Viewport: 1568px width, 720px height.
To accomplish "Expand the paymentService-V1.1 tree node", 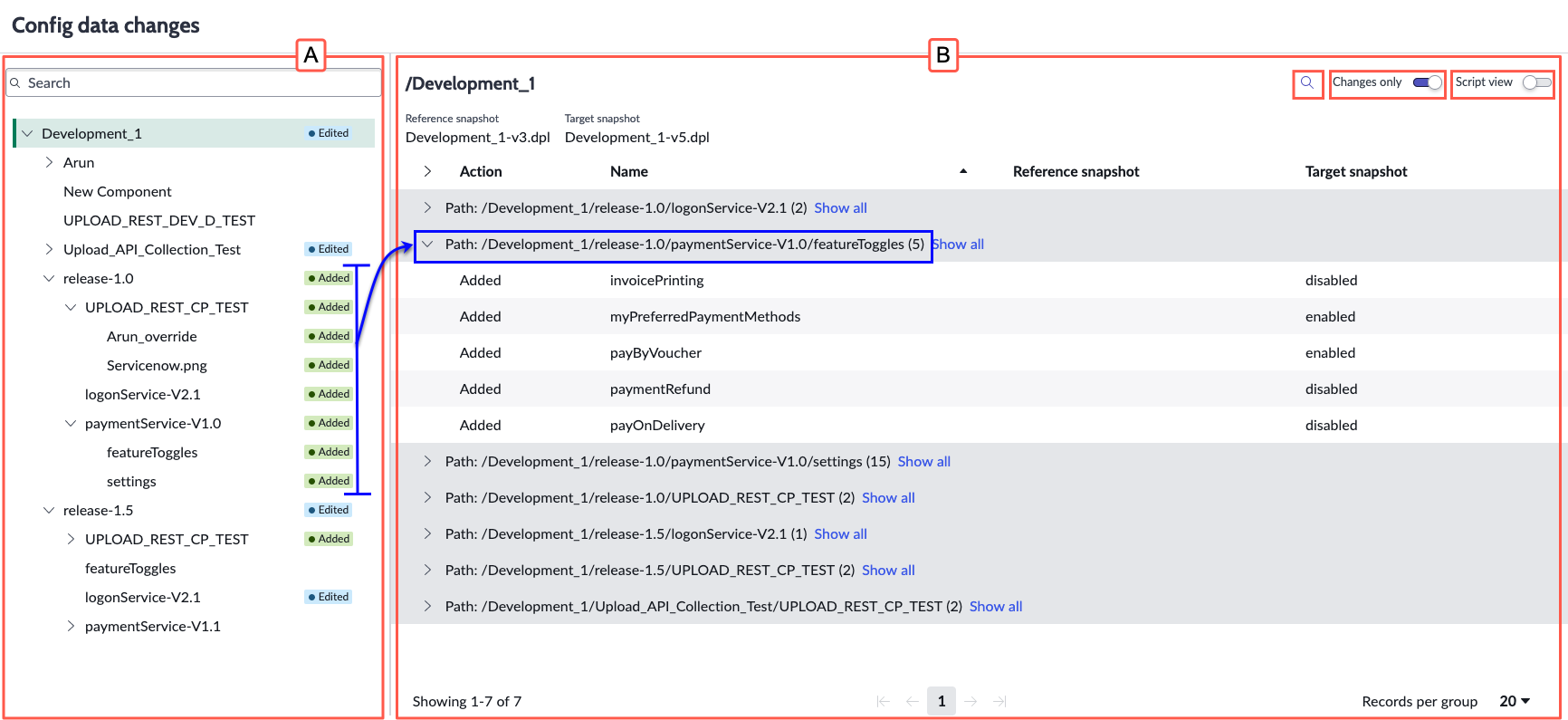I will click(x=71, y=626).
